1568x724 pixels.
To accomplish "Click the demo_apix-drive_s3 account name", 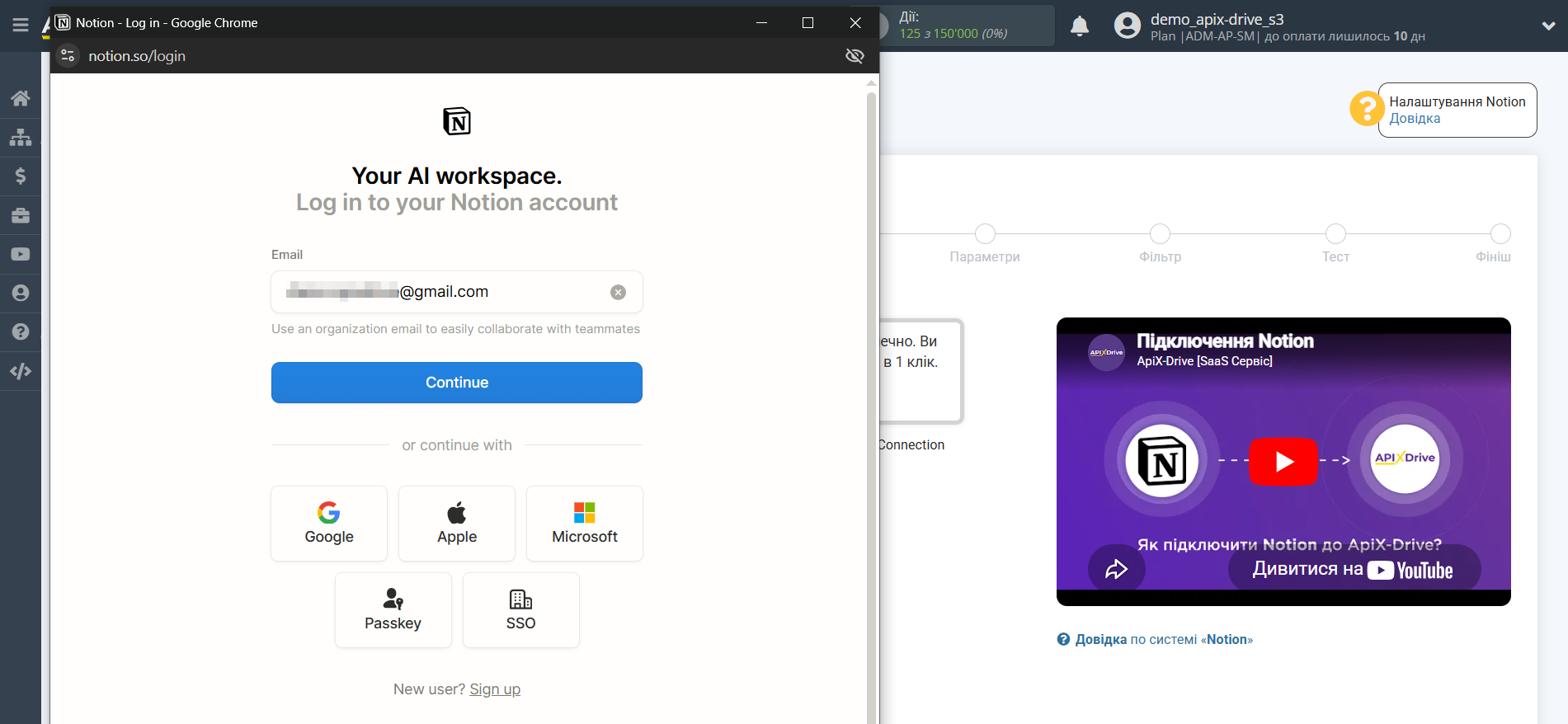I will click(x=1217, y=19).
